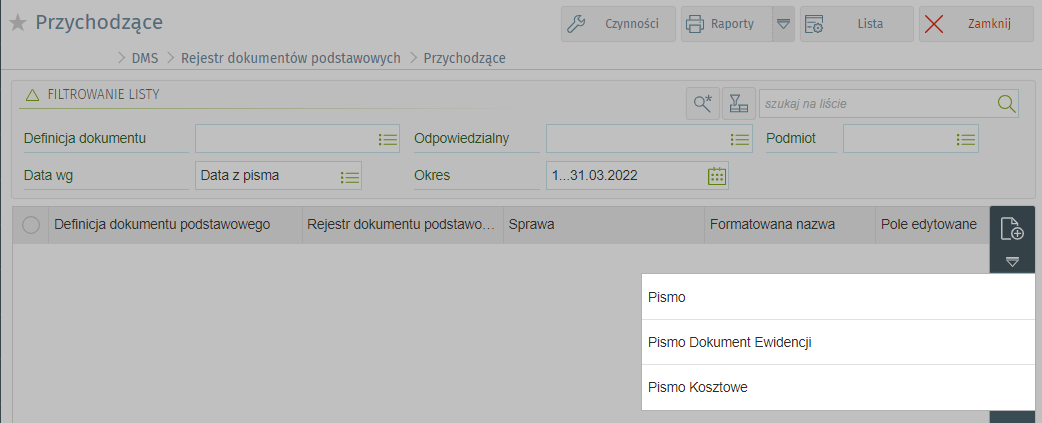Click the Lista button
1042x423 pixels.
point(857,24)
